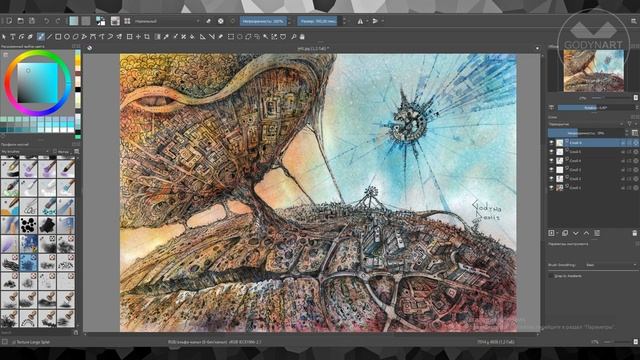
Task: Hide the third layer from the top
Action: tap(551, 161)
